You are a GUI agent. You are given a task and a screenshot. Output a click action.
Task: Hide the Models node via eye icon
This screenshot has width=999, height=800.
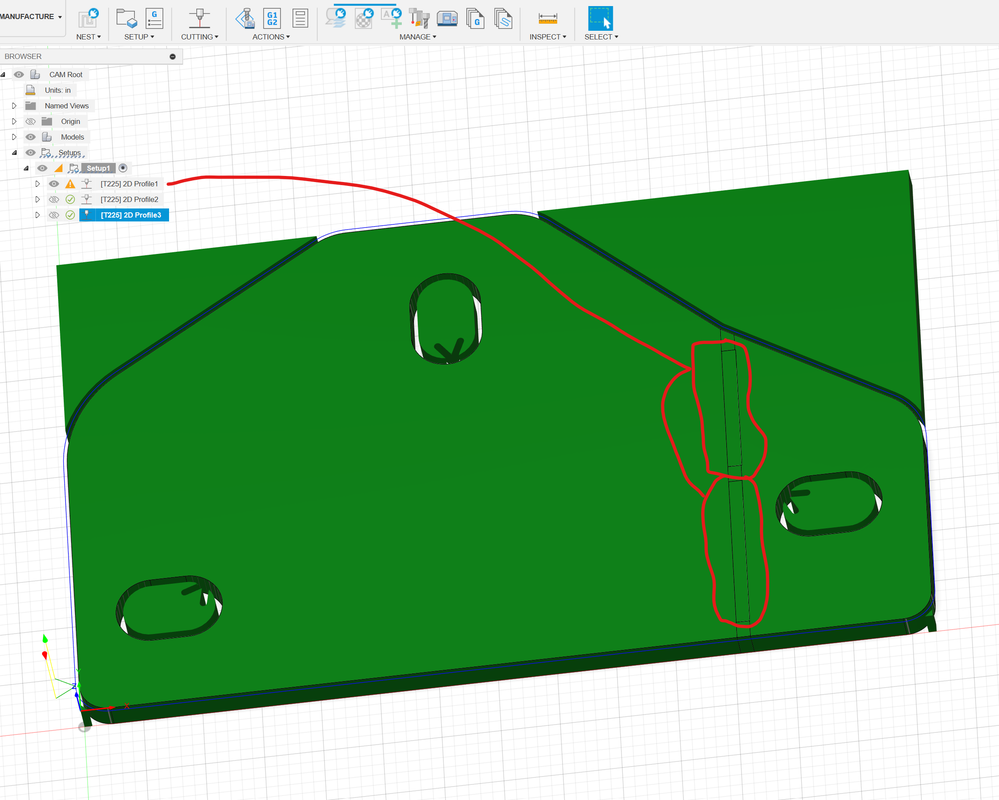30,137
